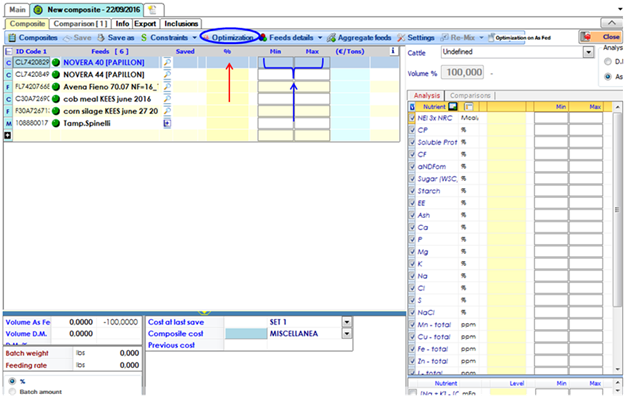
Task: Click the green status dot of Tamp.Spinelli
Action: pyautogui.click(x=56, y=123)
